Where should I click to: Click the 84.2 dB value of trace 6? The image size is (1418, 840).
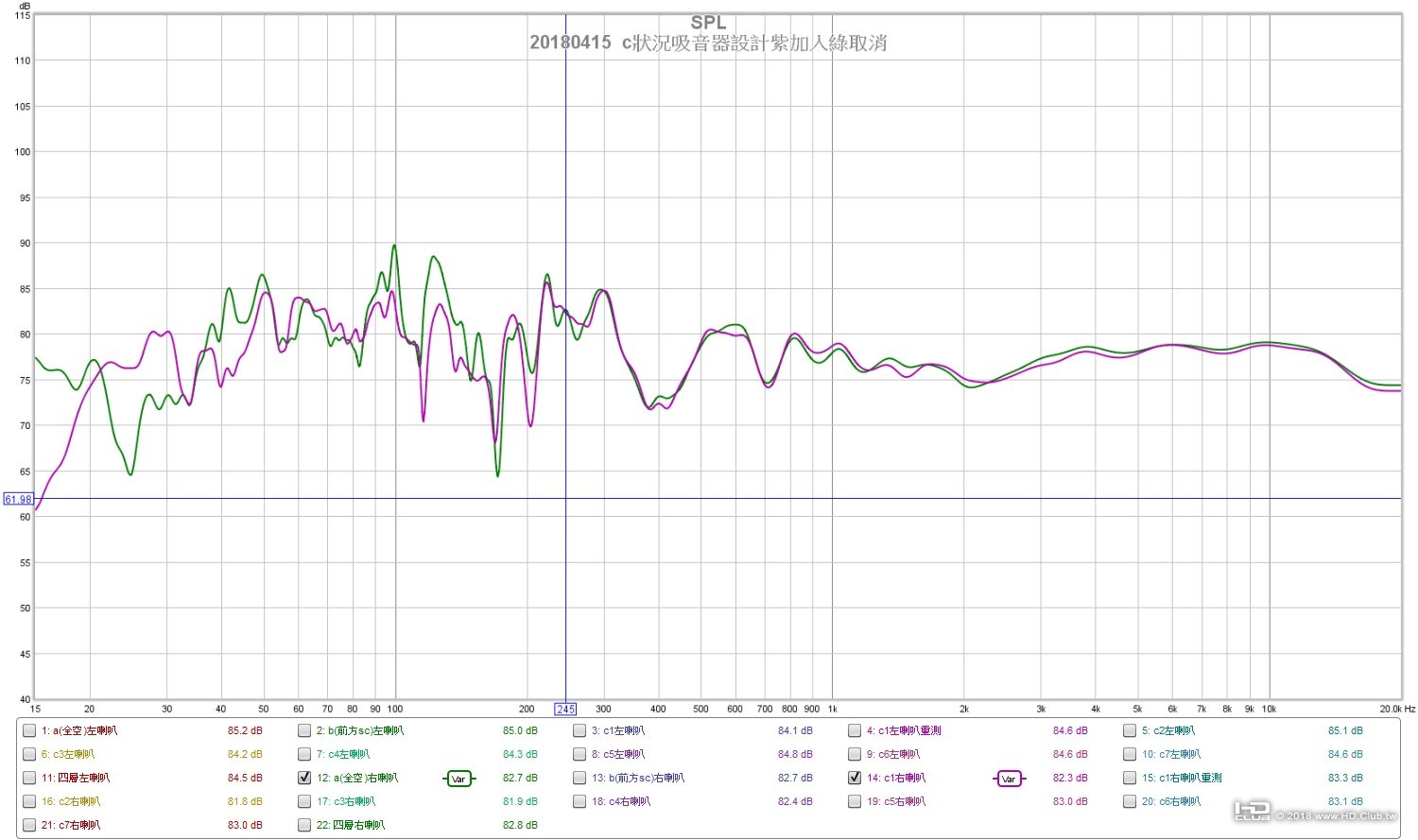245,754
